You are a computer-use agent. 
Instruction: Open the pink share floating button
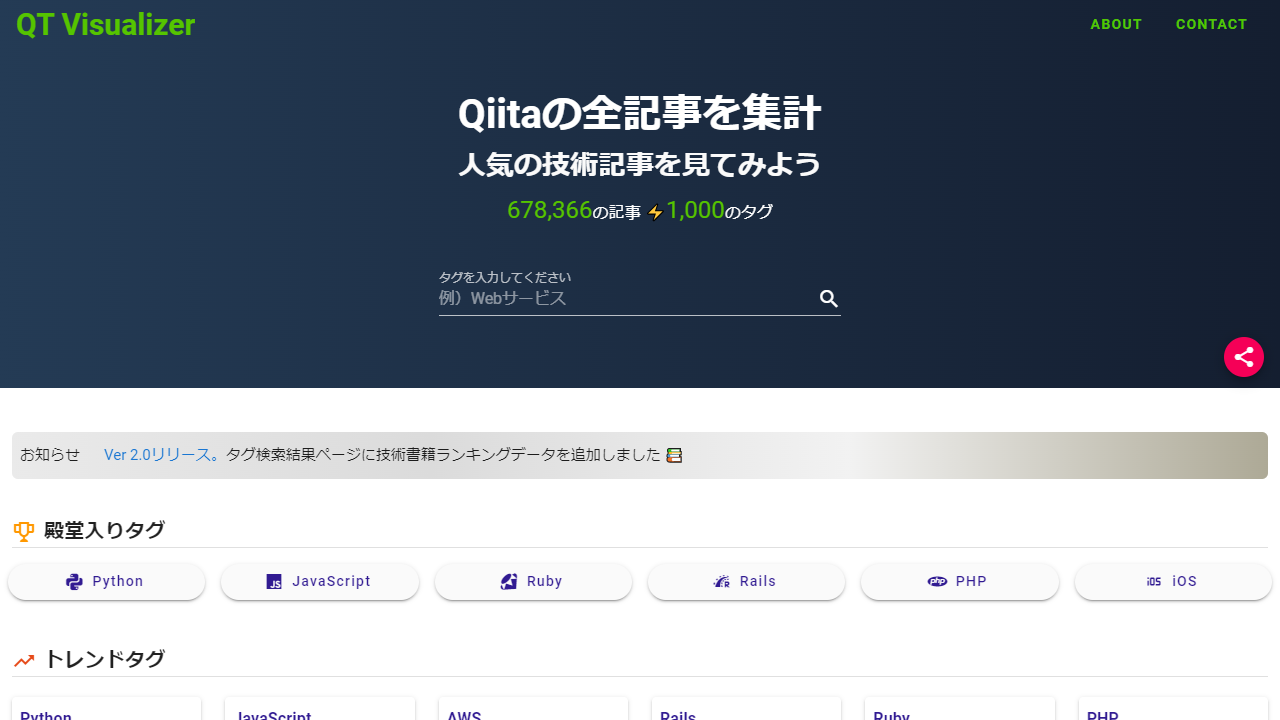pos(1244,357)
